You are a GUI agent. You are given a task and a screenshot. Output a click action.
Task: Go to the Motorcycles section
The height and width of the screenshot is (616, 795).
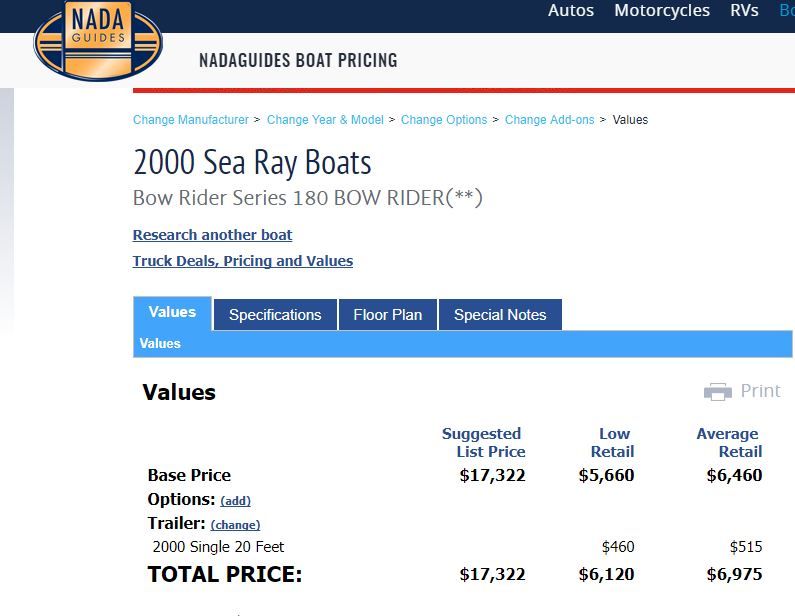[662, 11]
